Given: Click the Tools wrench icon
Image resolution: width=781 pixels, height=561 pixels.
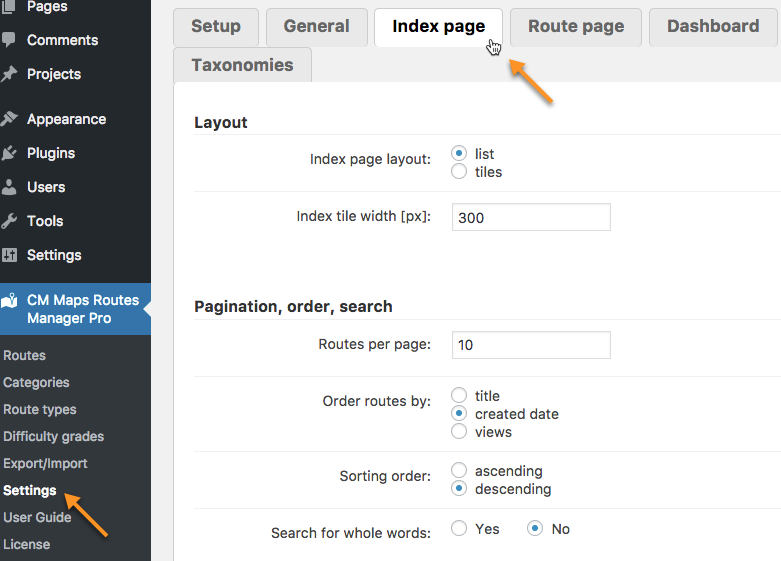Looking at the screenshot, I should coord(10,221).
